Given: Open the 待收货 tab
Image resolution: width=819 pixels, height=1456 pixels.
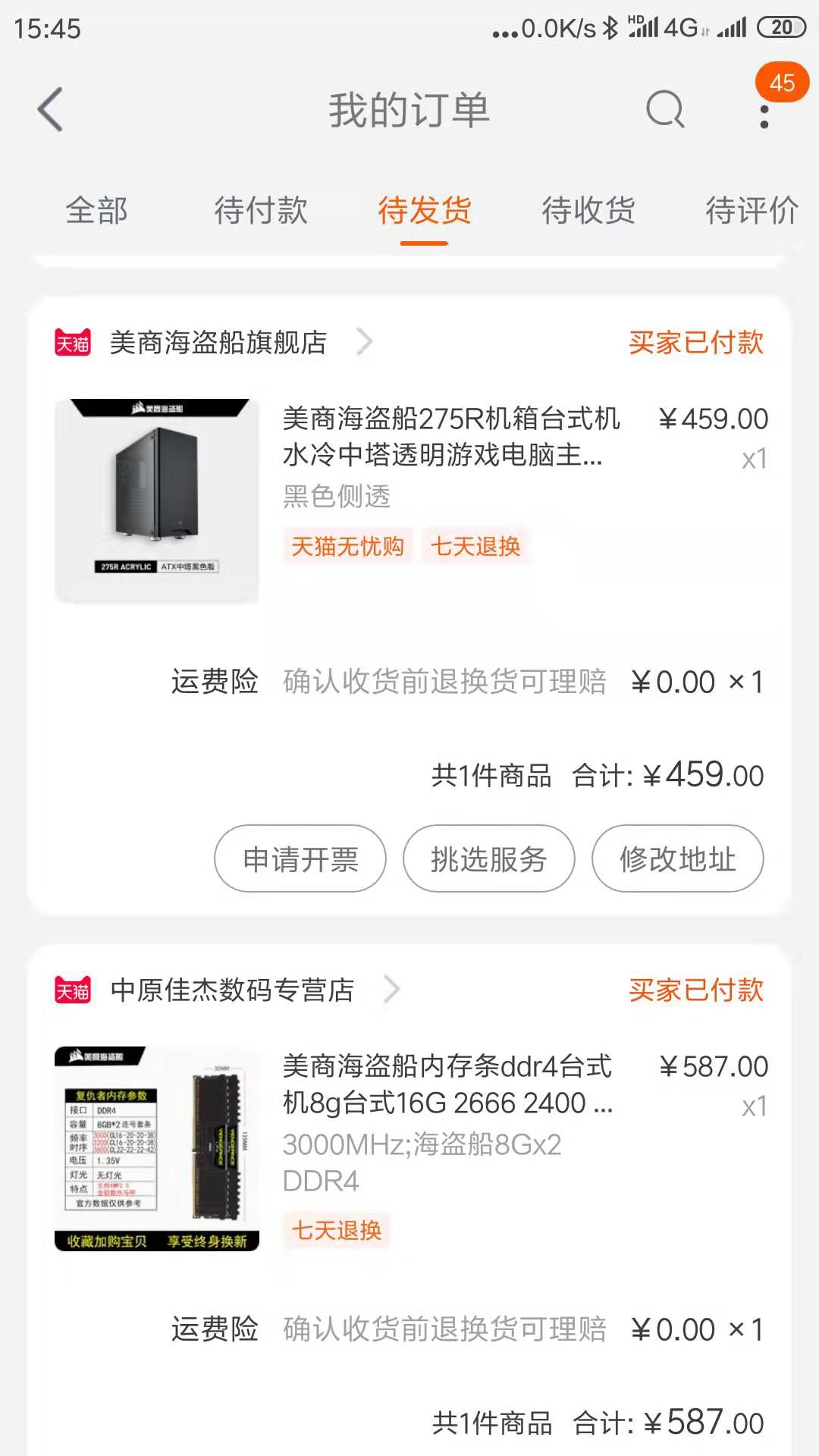Looking at the screenshot, I should click(588, 210).
